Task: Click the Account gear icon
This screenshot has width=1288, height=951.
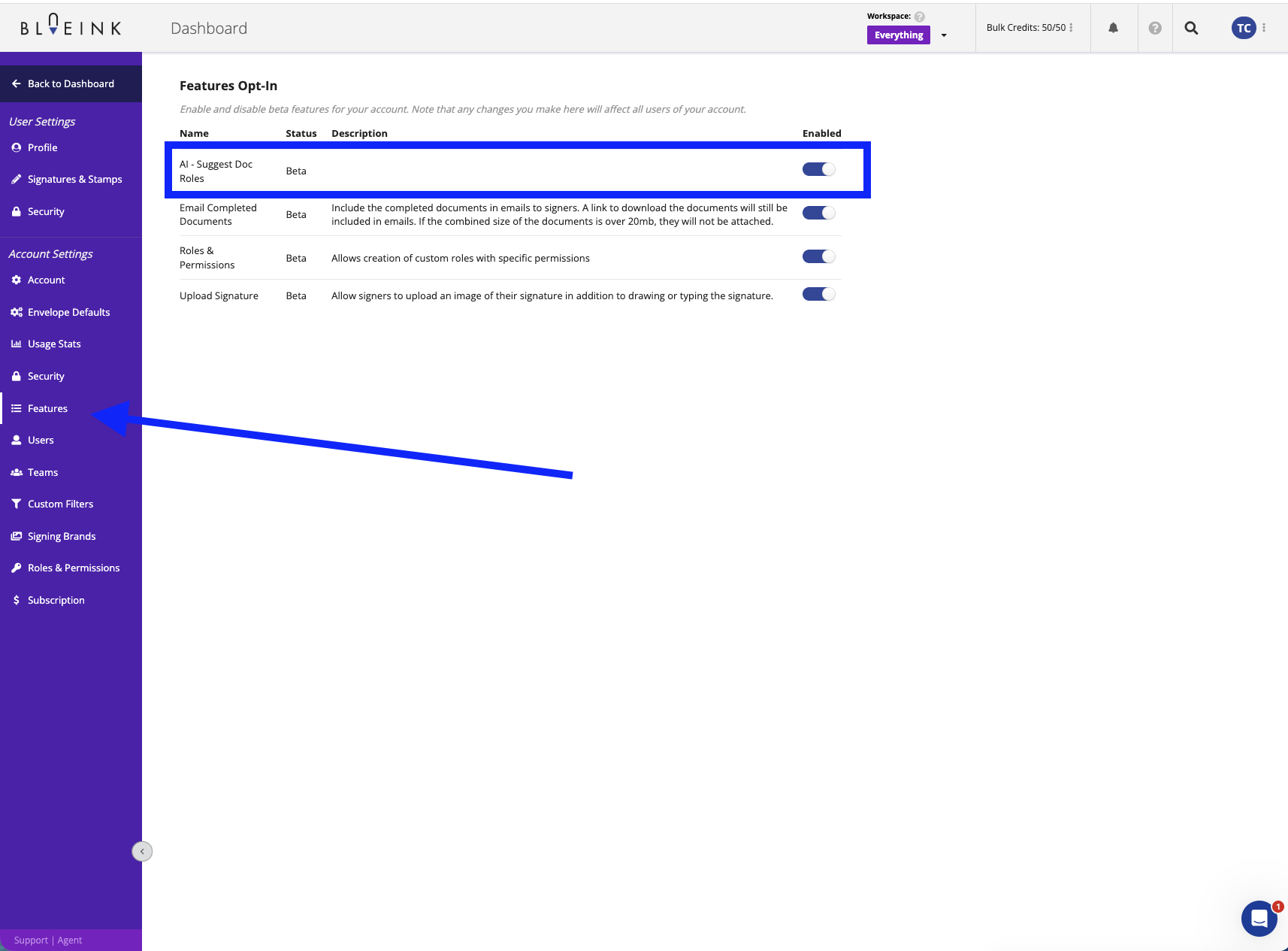Action: [16, 280]
